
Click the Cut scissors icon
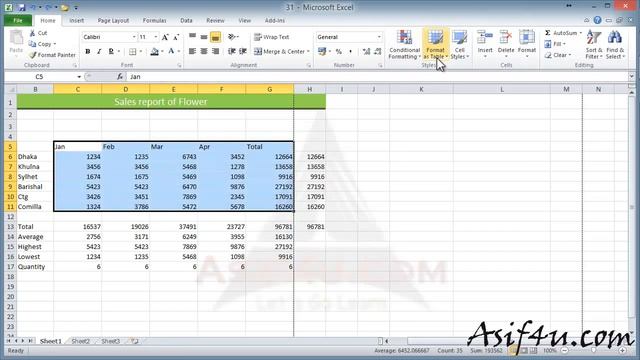tap(33, 33)
